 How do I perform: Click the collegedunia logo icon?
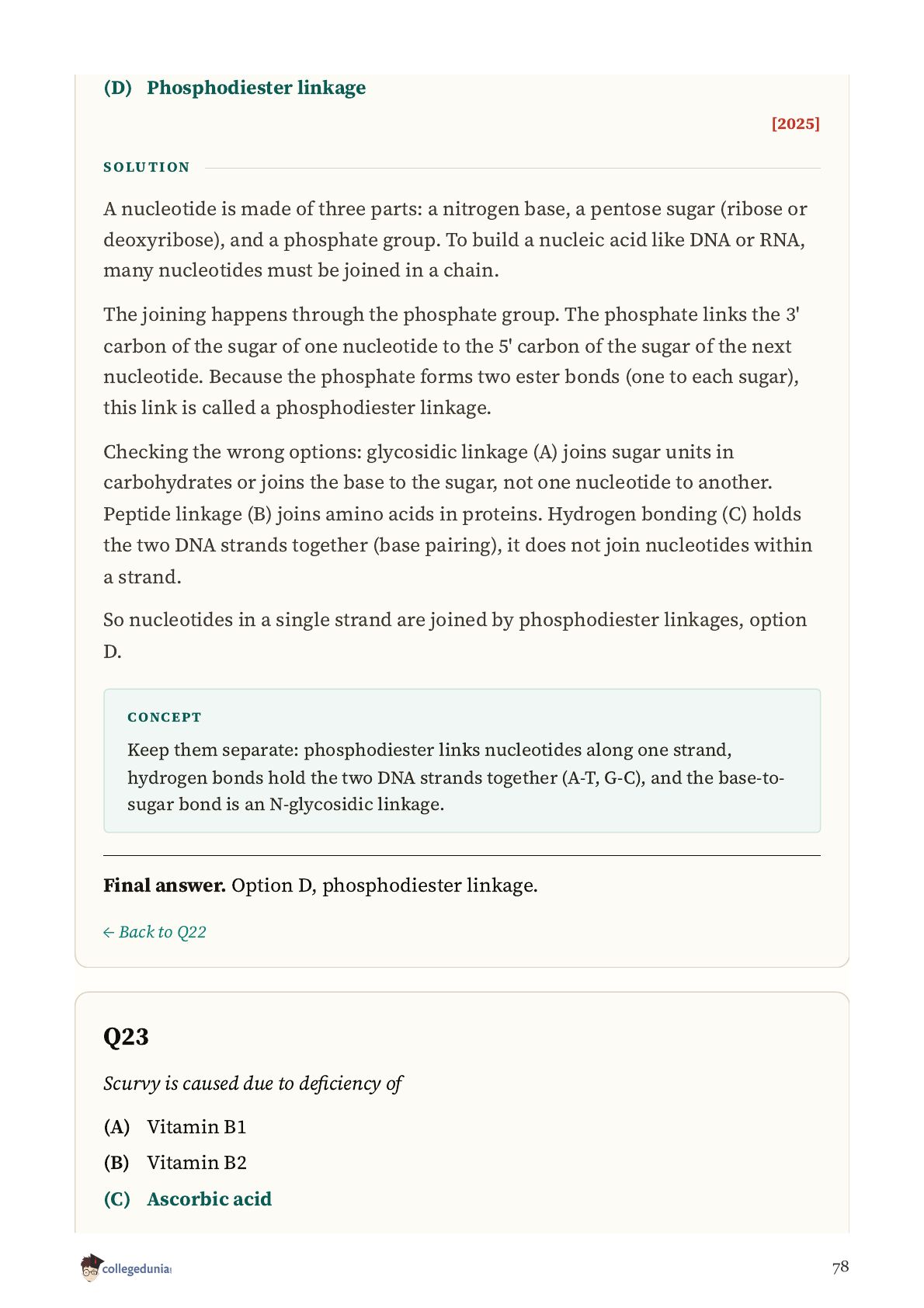[91, 1268]
